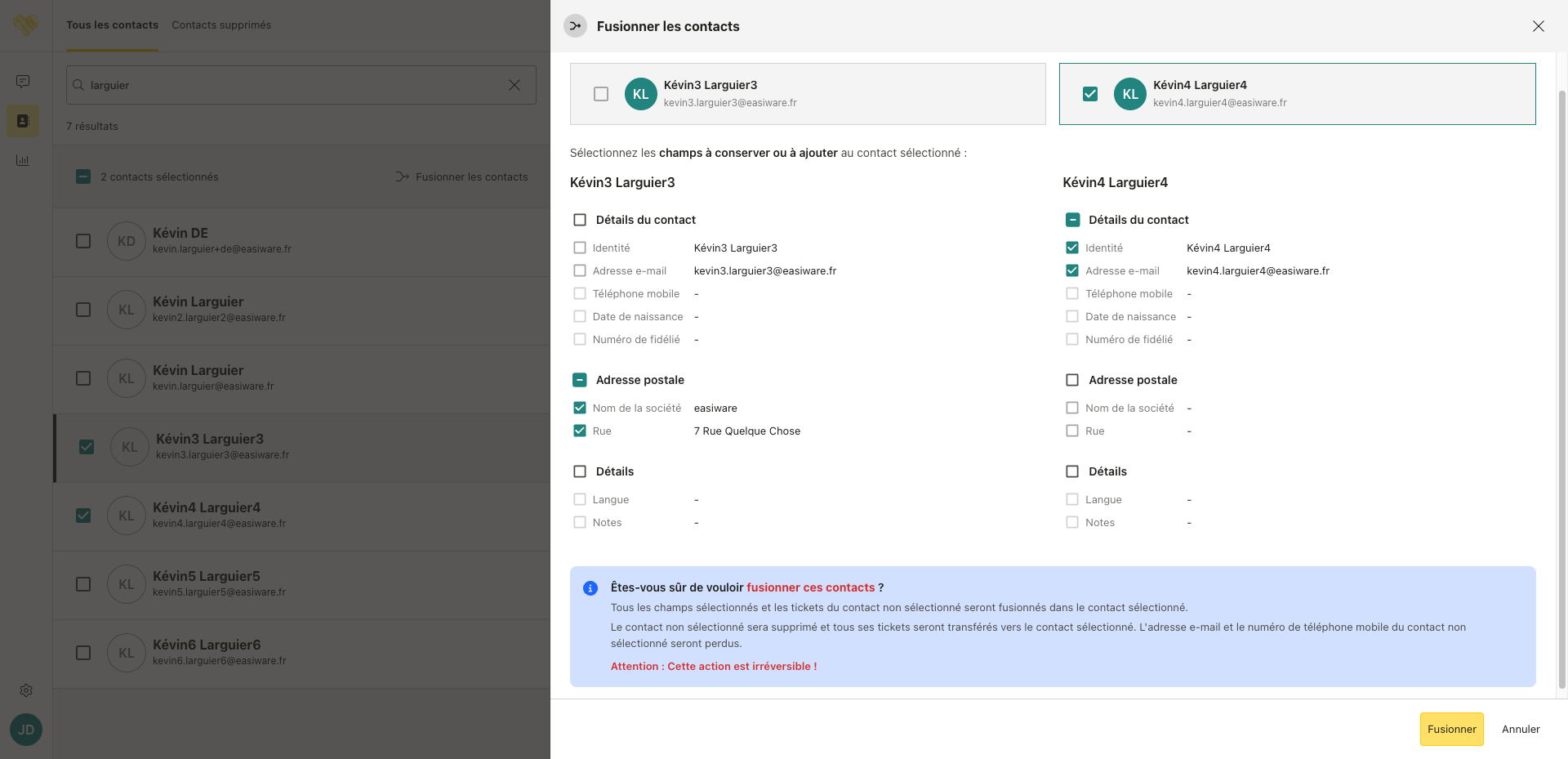Open the conversations icon in left sidebar

pyautogui.click(x=23, y=82)
